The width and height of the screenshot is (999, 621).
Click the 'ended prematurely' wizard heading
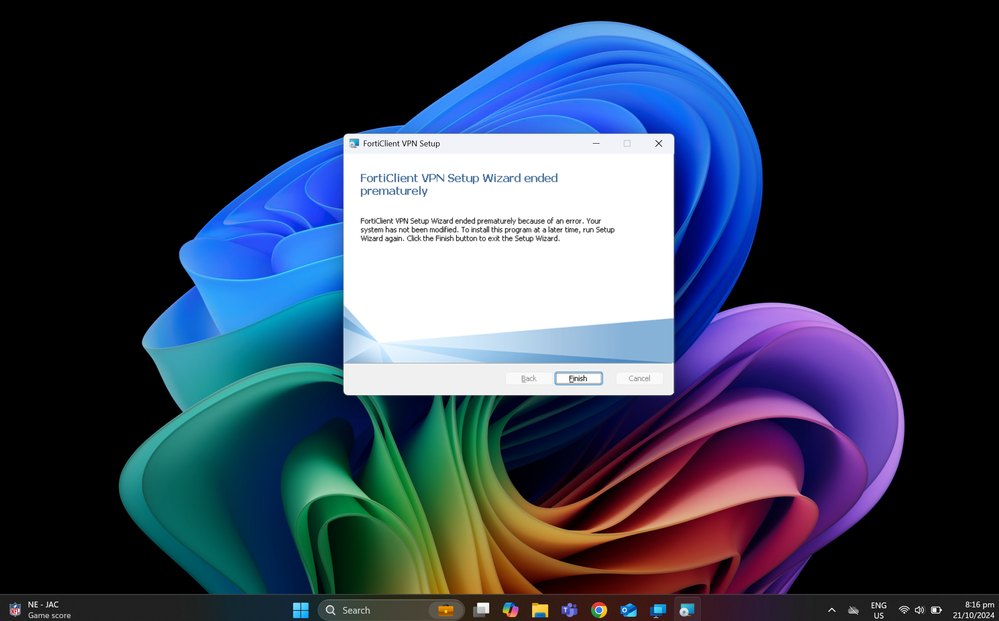459,184
